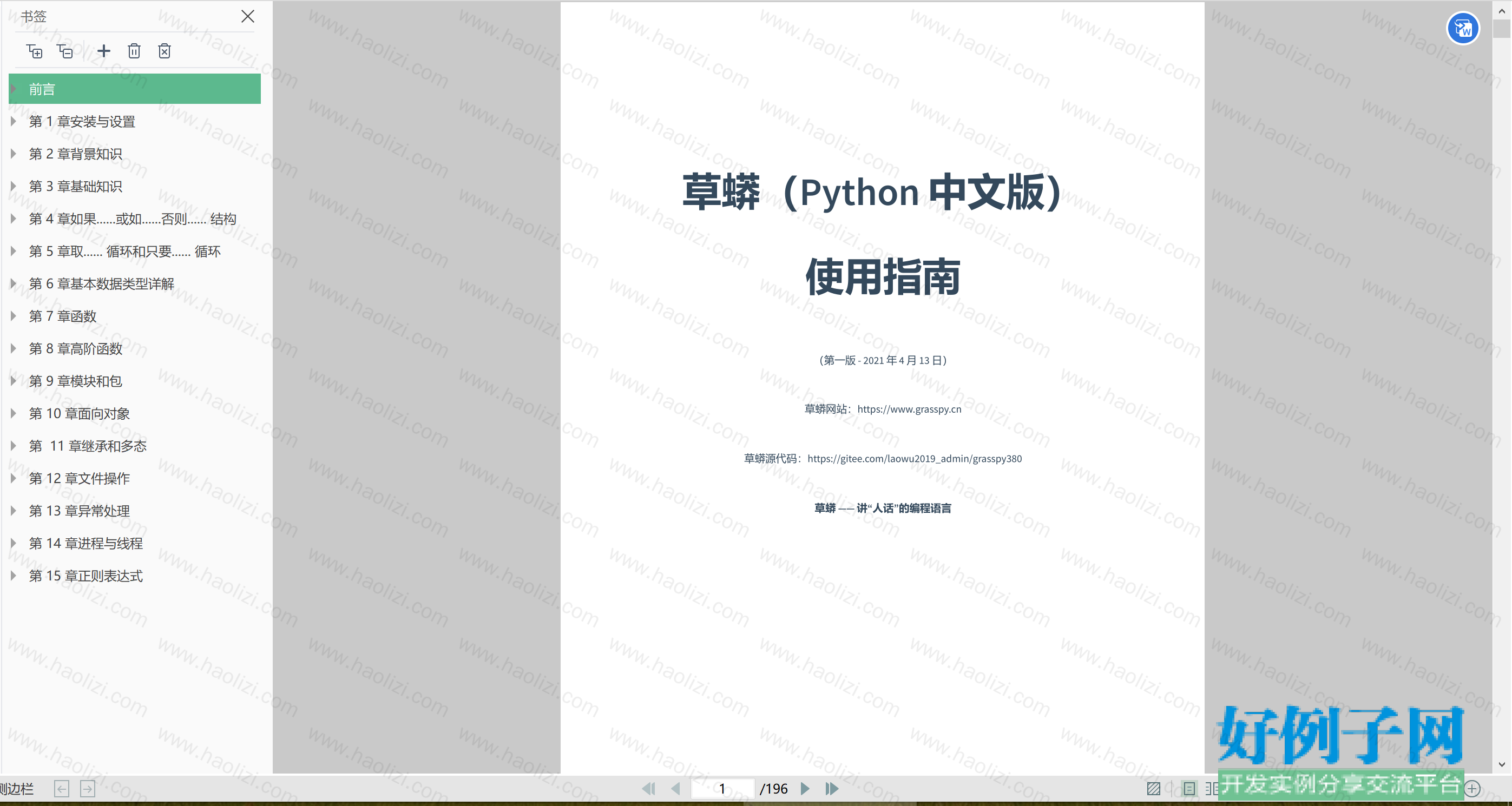Open bookmark 第 13 章异常处理

(x=79, y=511)
